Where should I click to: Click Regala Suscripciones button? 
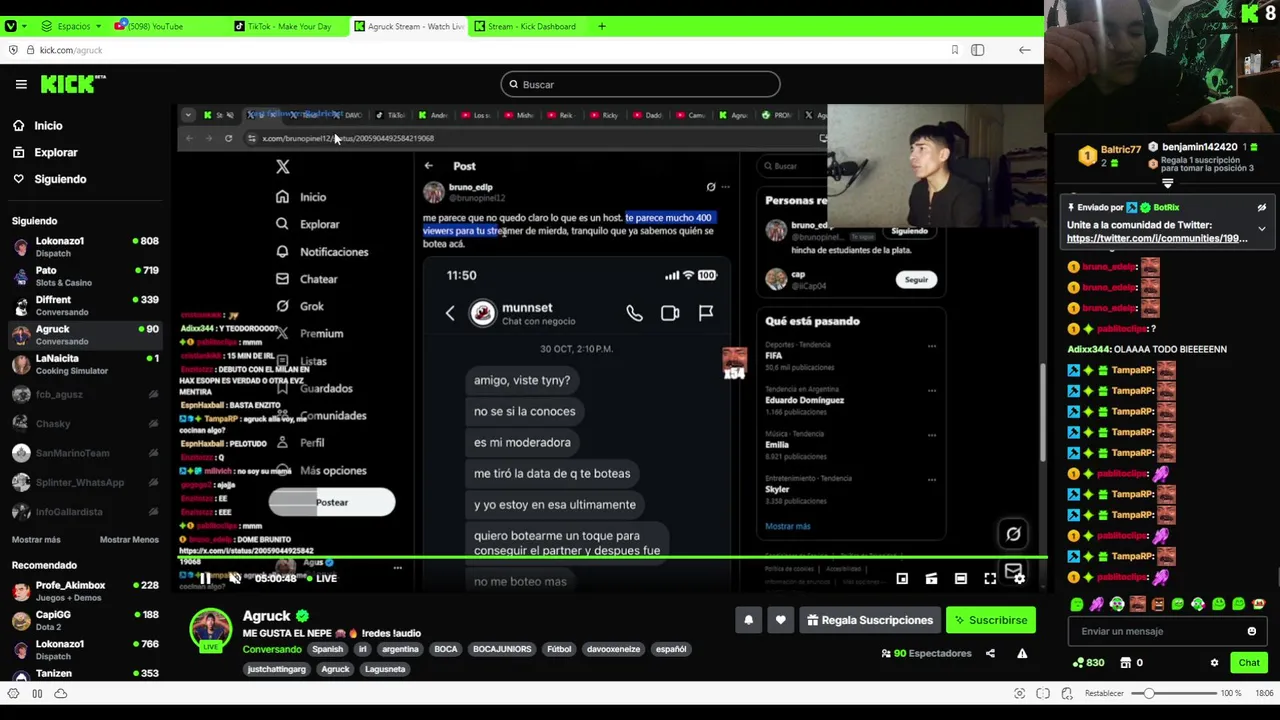869,620
